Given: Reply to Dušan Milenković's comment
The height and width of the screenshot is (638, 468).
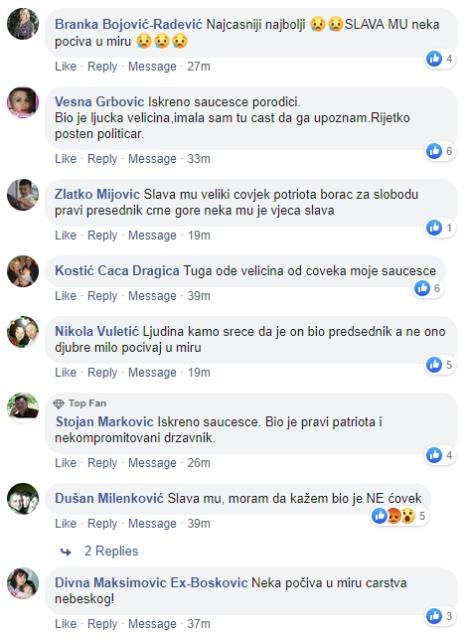Looking at the screenshot, I should 102,523.
